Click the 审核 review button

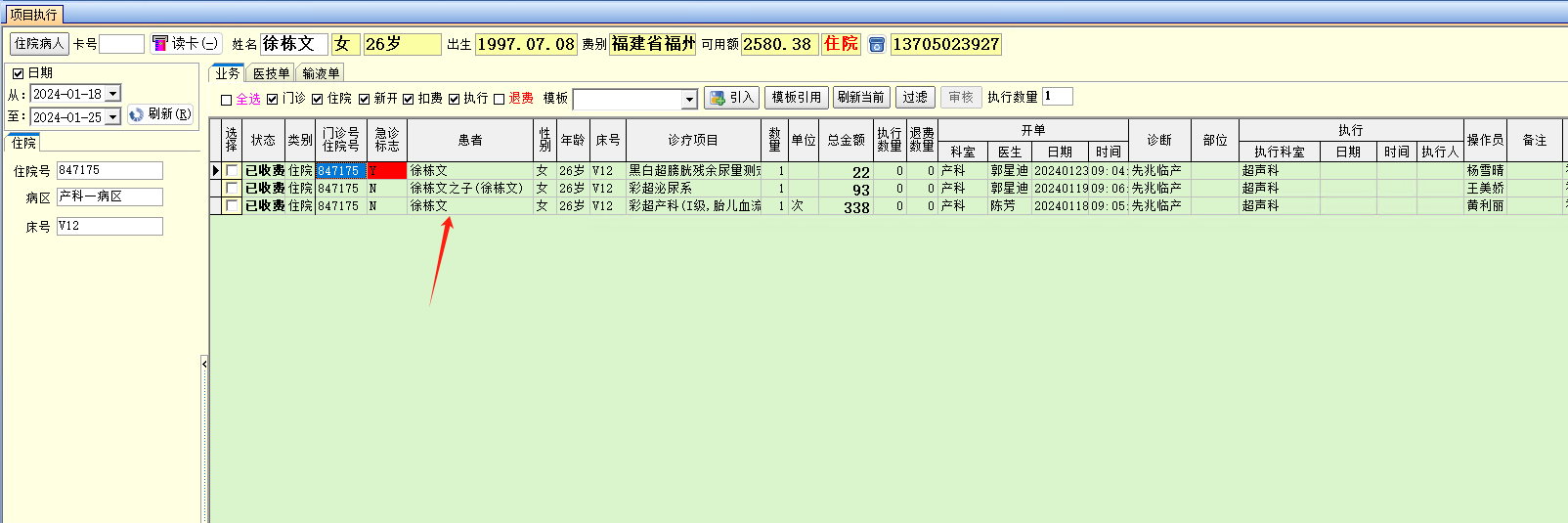(961, 98)
